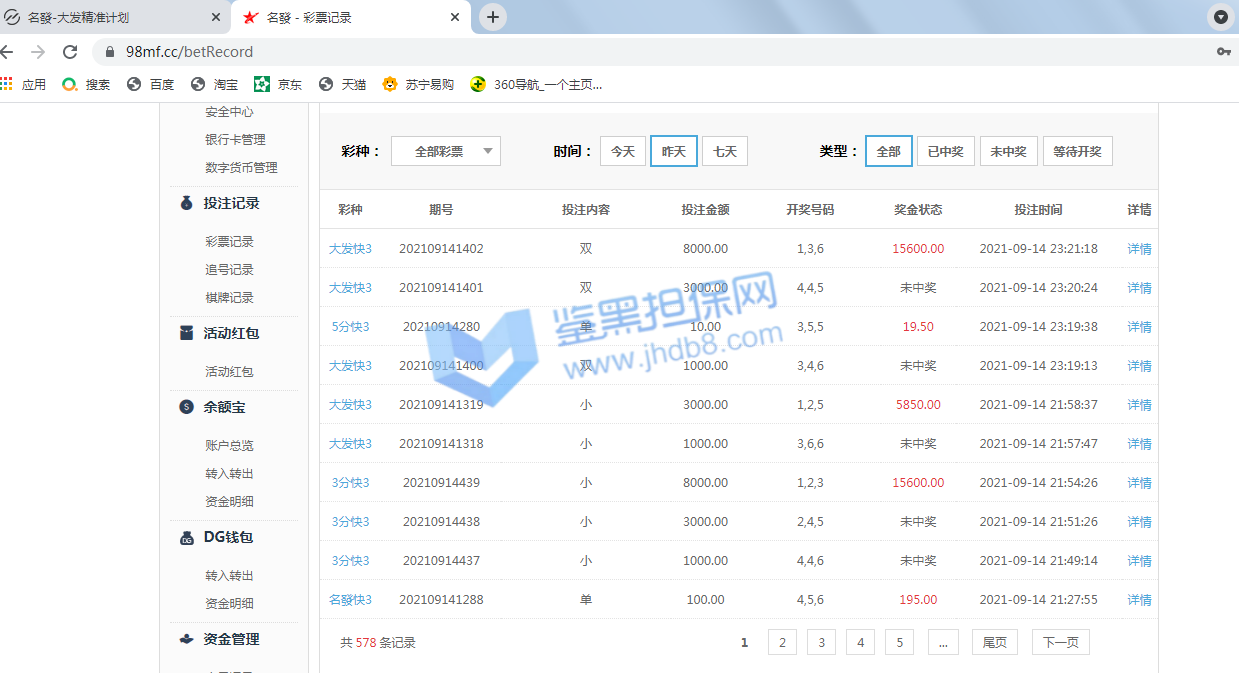Click the address bar URL field
The width and height of the screenshot is (1239, 673).
600,52
